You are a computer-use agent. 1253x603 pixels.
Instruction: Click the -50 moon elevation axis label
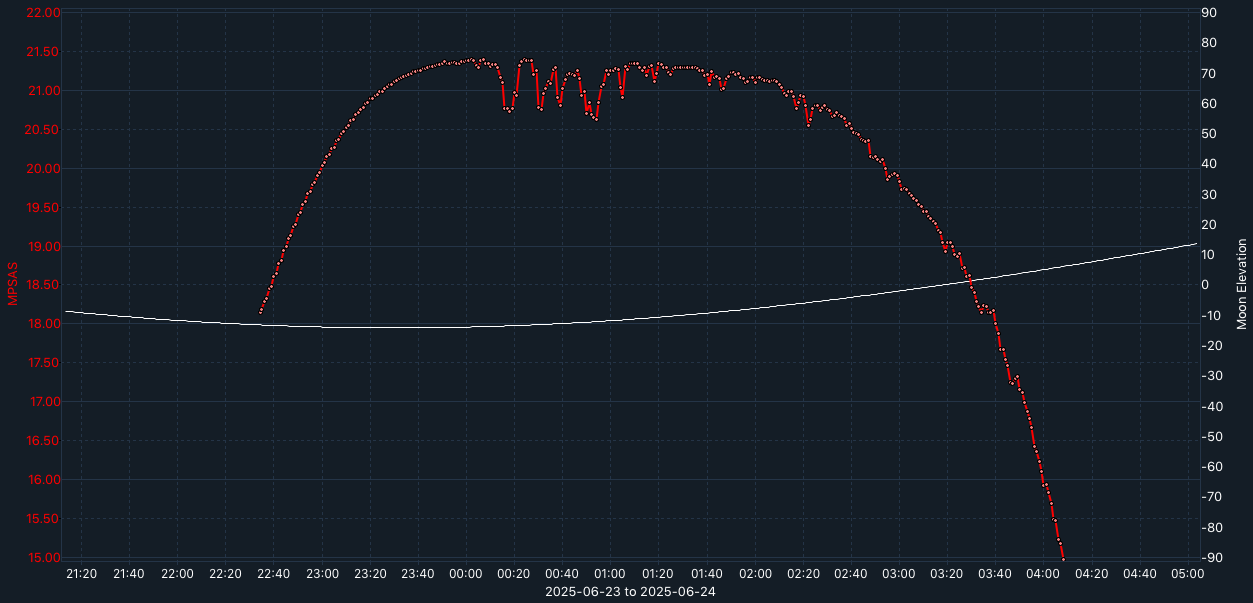click(x=1210, y=437)
